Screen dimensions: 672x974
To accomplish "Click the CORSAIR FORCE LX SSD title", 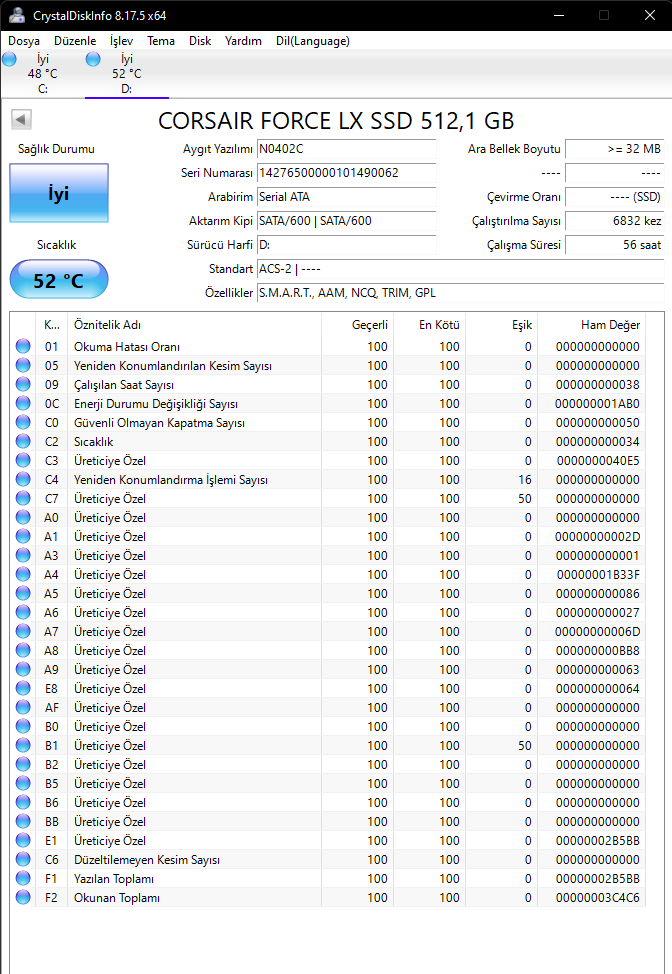I will click(x=336, y=121).
